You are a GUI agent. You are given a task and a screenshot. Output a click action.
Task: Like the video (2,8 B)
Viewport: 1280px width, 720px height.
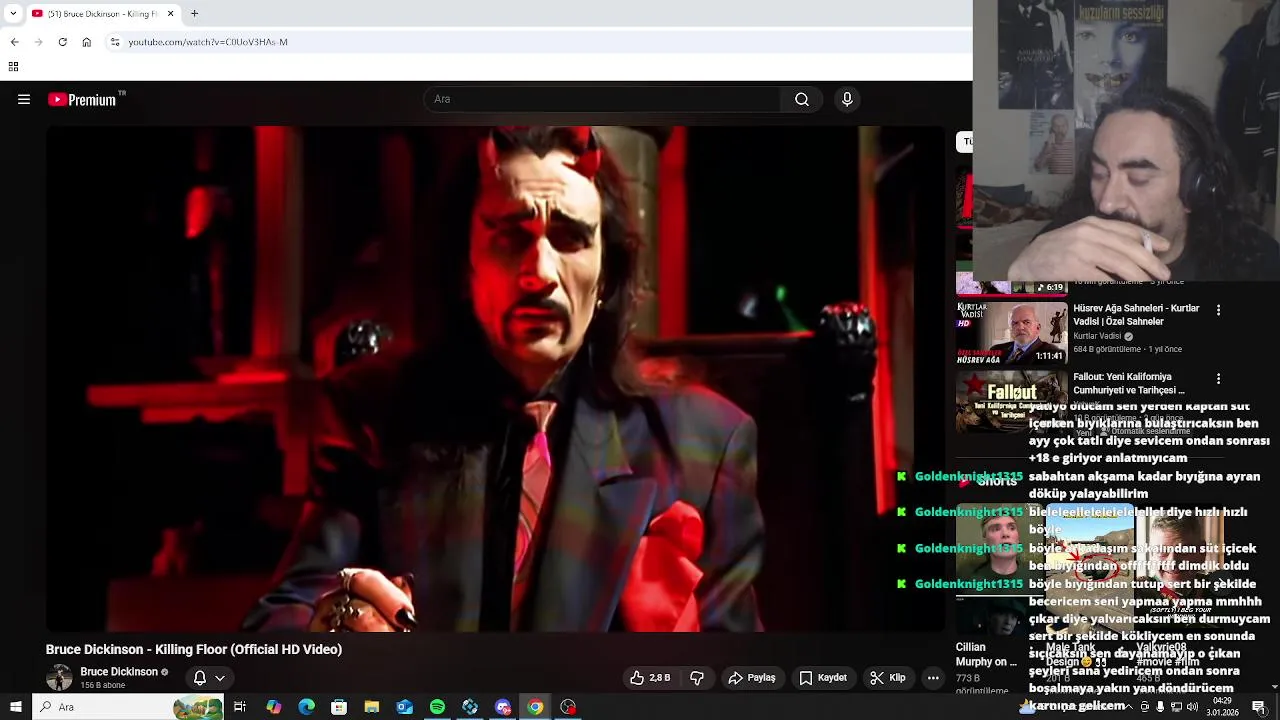pos(650,678)
